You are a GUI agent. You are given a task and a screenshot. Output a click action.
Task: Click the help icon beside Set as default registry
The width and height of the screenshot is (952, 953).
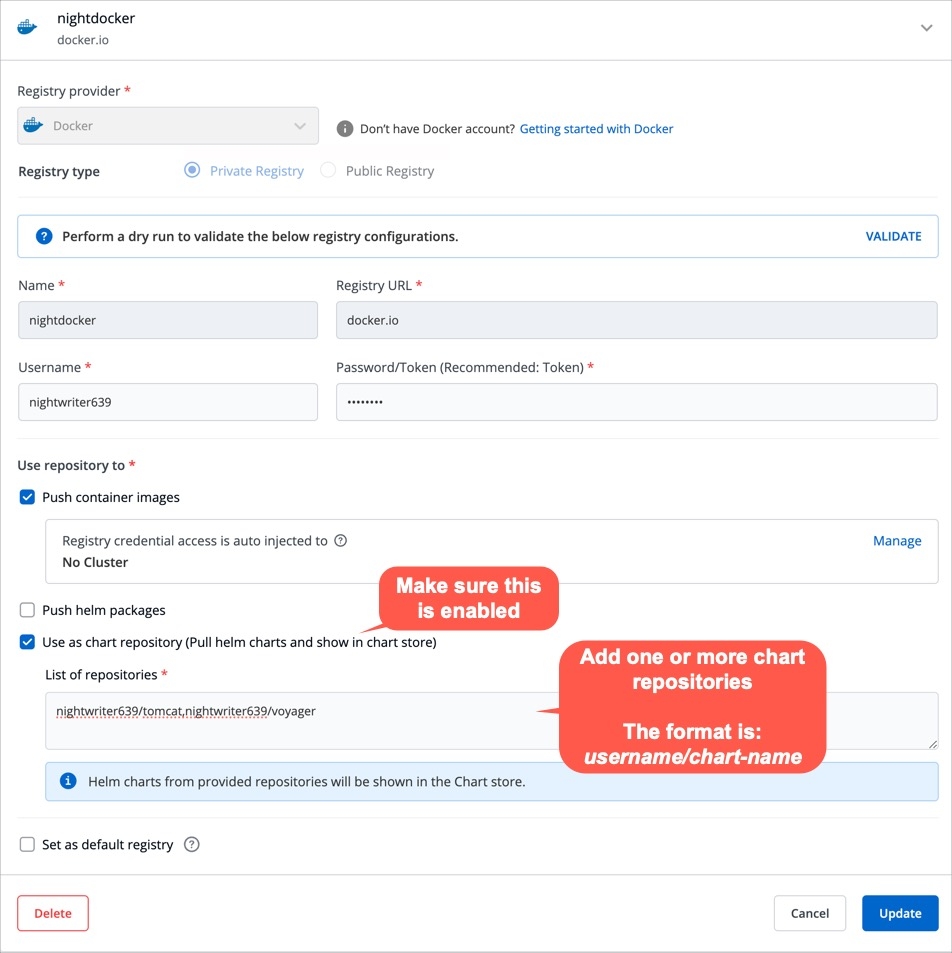[192, 845]
